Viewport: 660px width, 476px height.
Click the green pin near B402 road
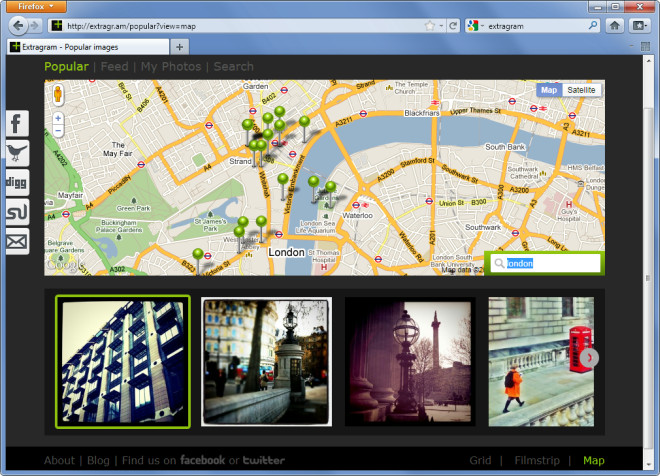[x=279, y=112]
